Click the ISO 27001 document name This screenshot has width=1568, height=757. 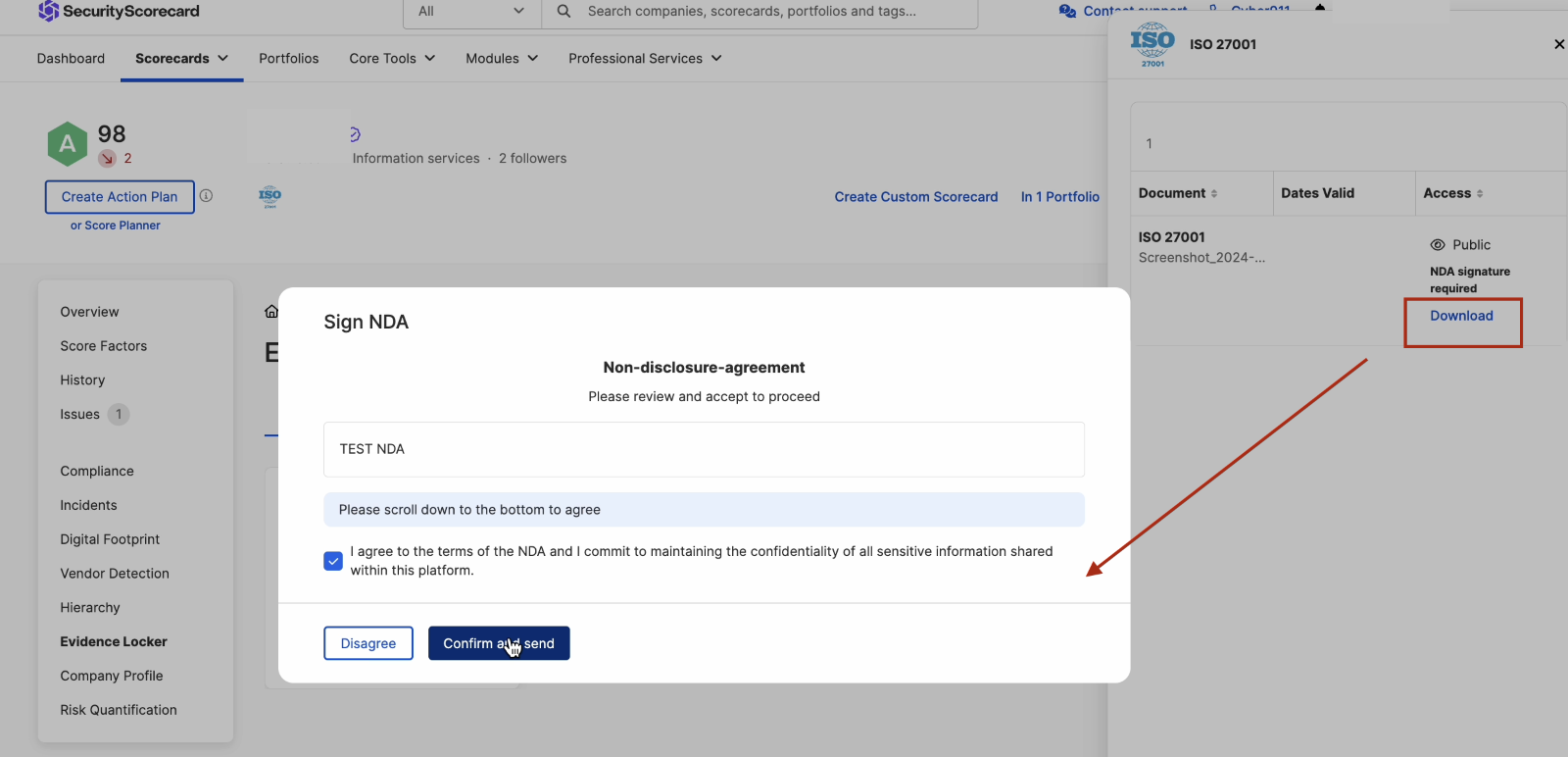(x=1172, y=237)
